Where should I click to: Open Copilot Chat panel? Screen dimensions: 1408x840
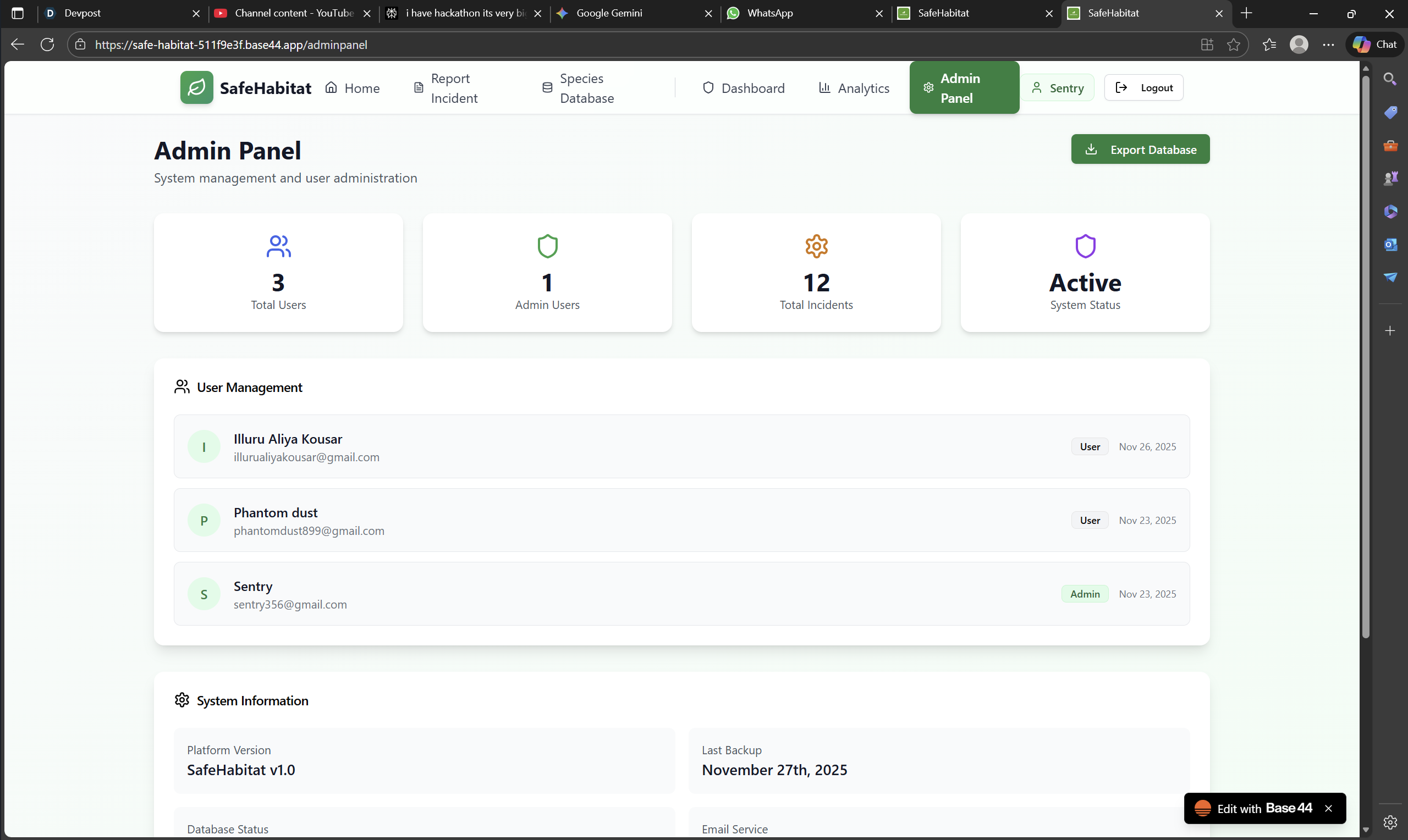[1375, 44]
